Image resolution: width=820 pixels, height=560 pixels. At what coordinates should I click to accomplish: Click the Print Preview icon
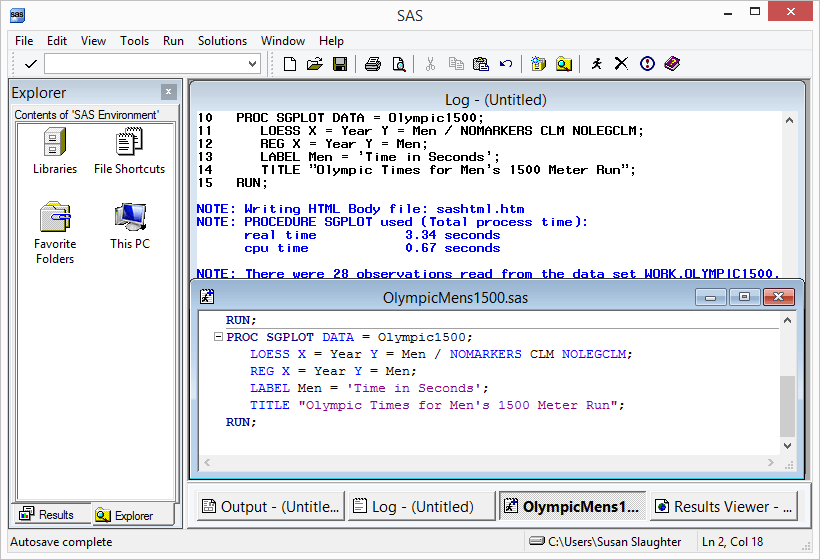[398, 64]
